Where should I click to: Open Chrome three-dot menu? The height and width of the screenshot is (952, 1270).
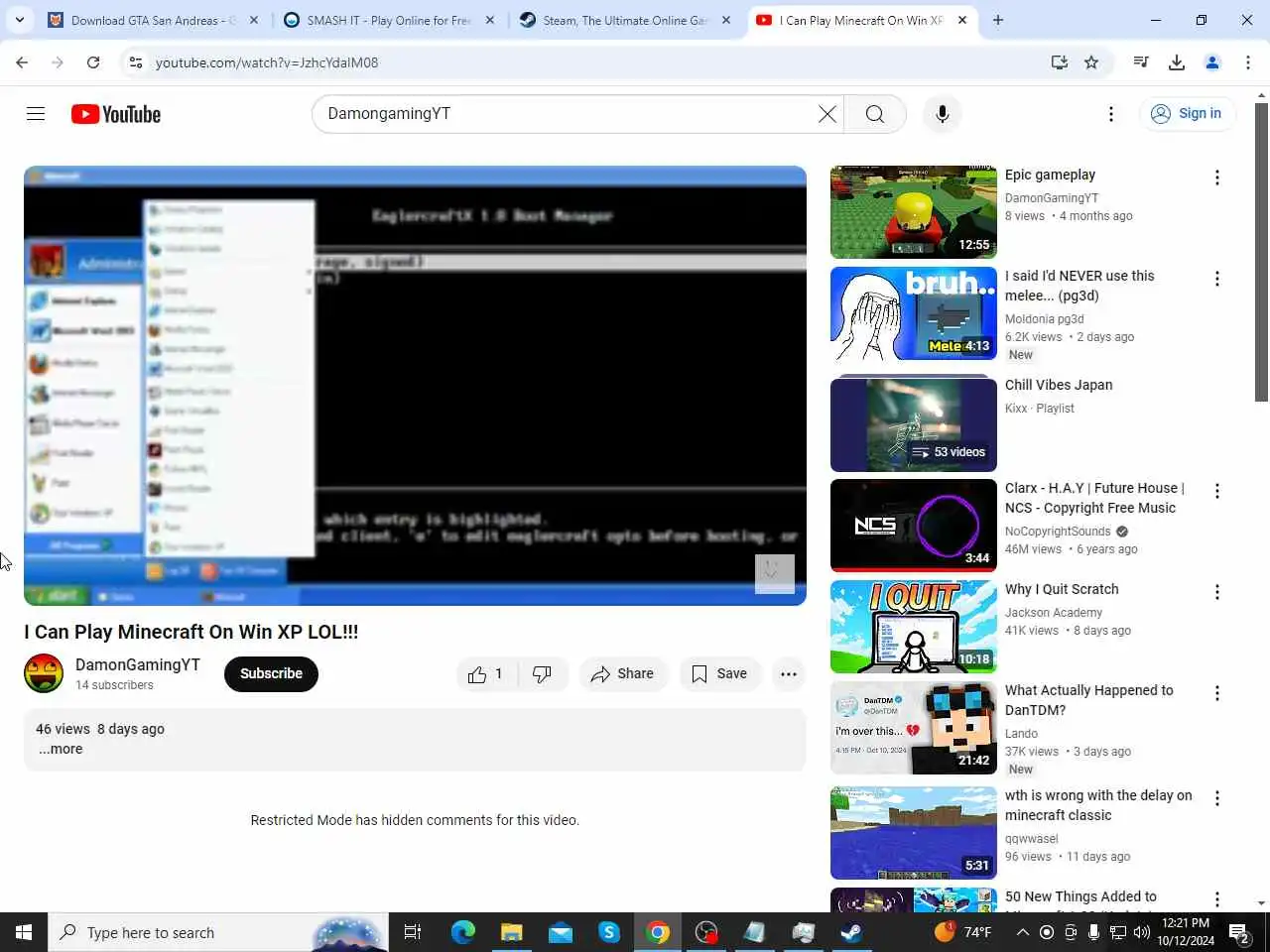click(x=1248, y=62)
